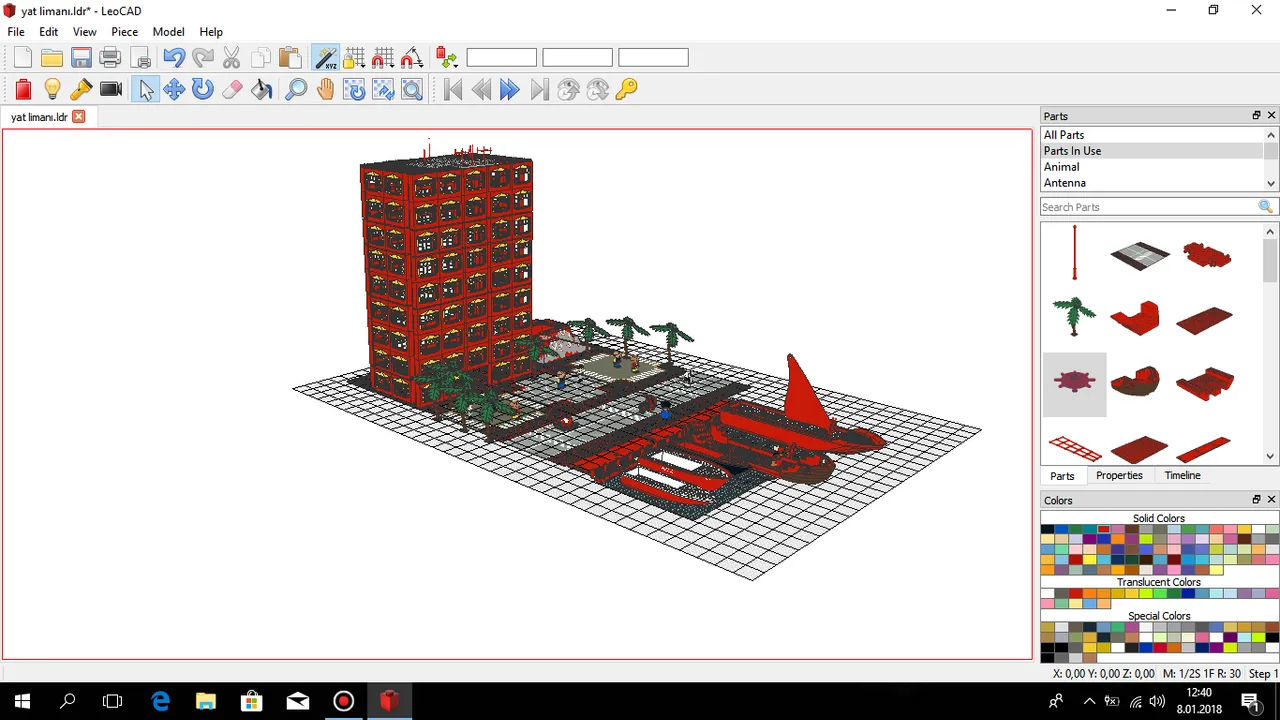Open the Edit menu

[x=48, y=32]
